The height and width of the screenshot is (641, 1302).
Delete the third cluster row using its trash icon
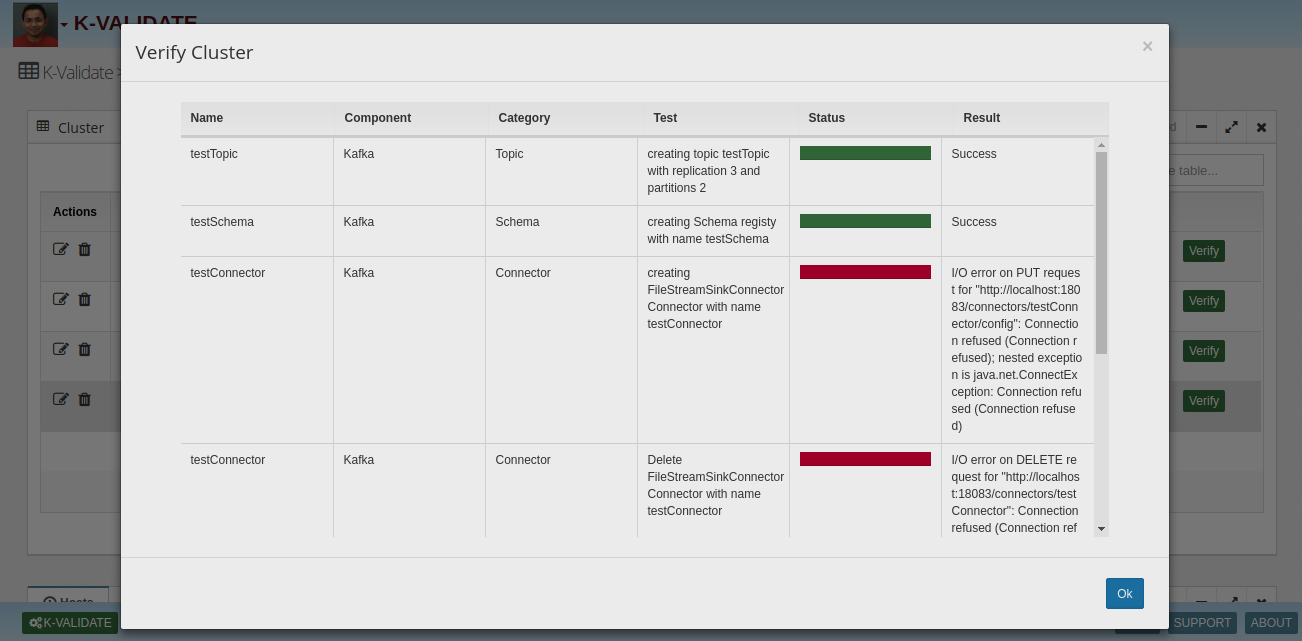pyautogui.click(x=85, y=349)
